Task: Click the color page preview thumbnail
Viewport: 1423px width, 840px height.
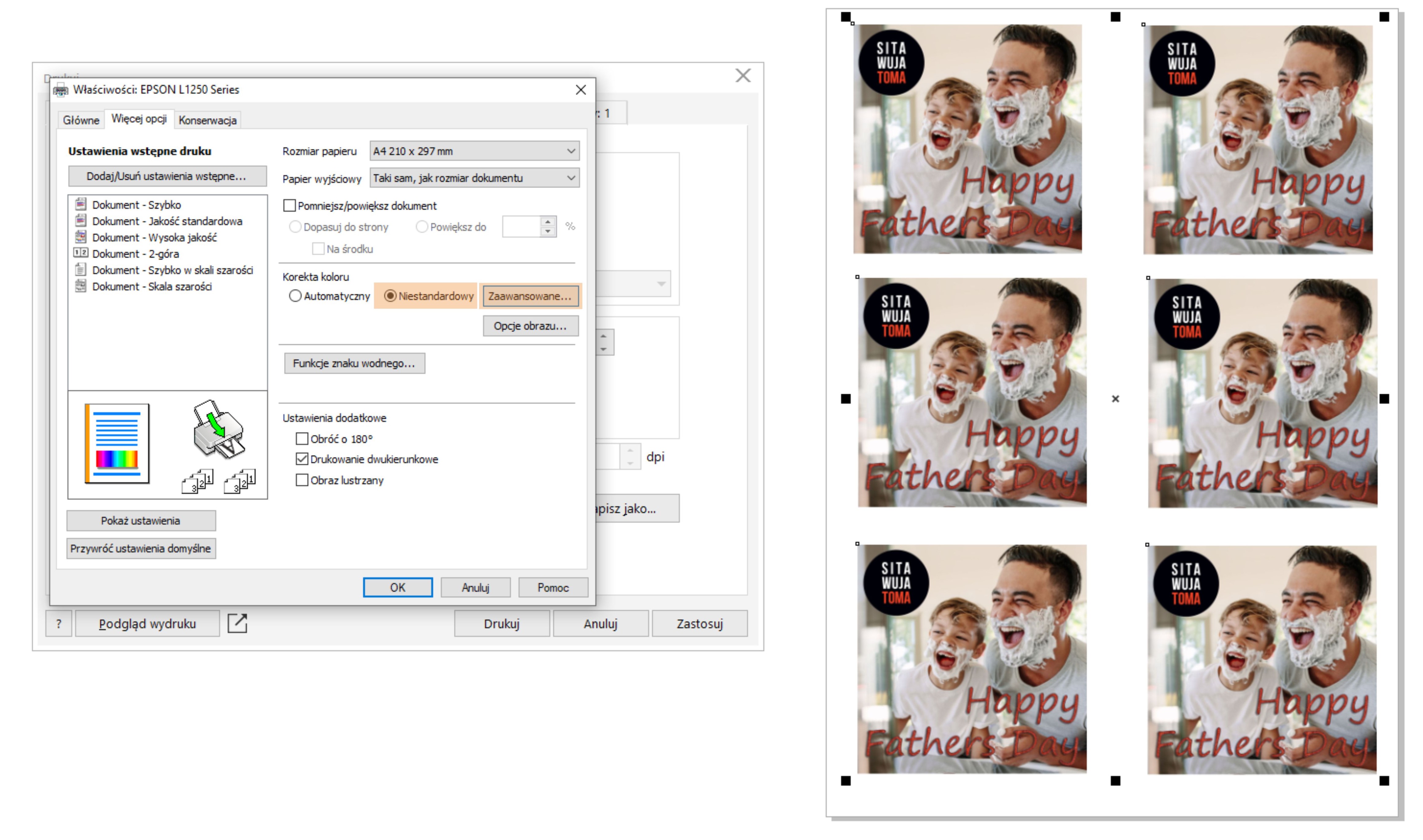Action: click(x=117, y=444)
